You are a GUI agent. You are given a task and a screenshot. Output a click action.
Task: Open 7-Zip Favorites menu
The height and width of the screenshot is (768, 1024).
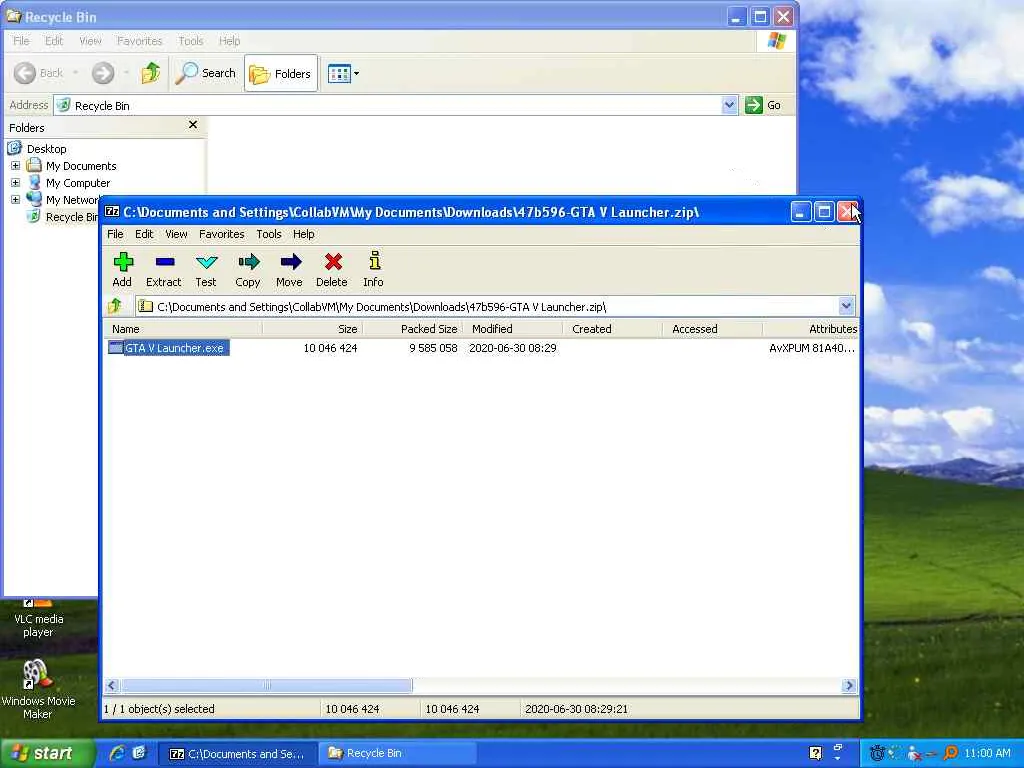click(221, 234)
